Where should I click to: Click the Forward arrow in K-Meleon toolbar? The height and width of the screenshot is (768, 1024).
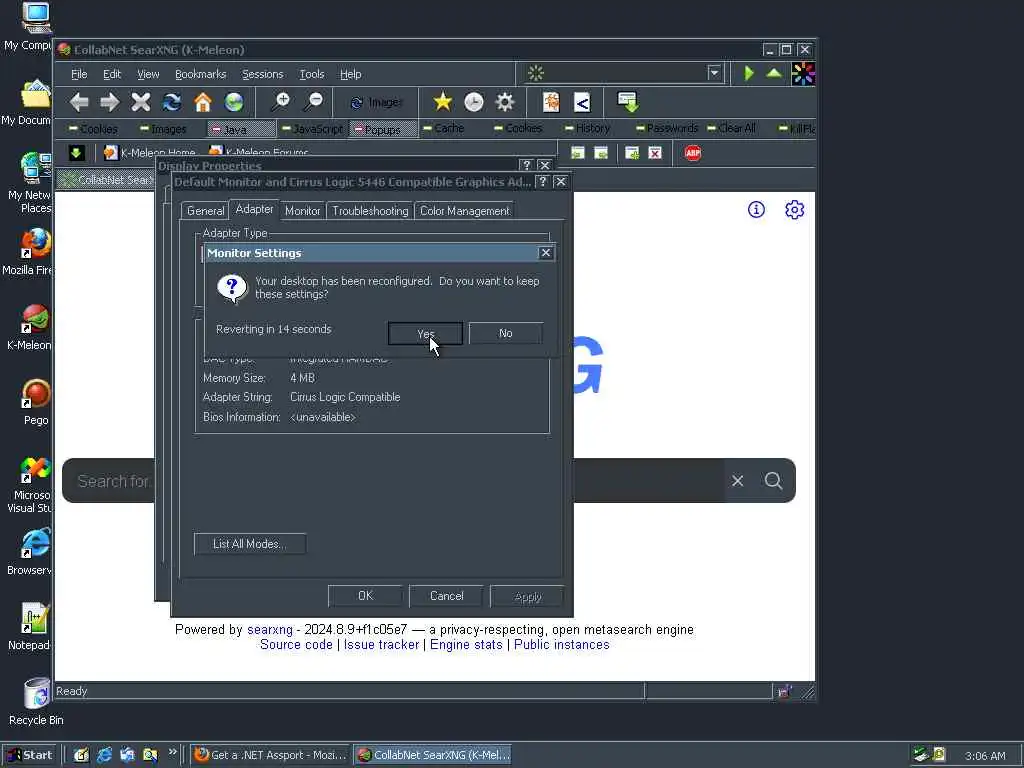(110, 102)
